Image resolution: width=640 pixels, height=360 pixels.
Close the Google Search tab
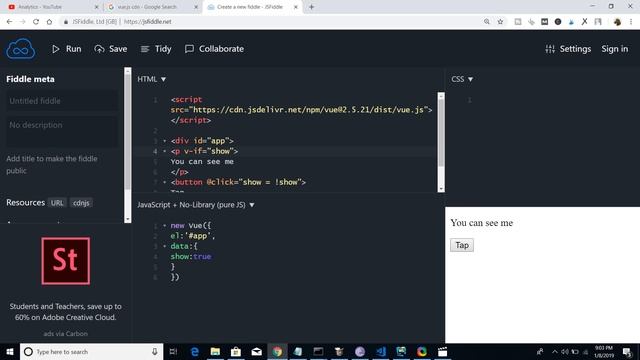point(196,7)
